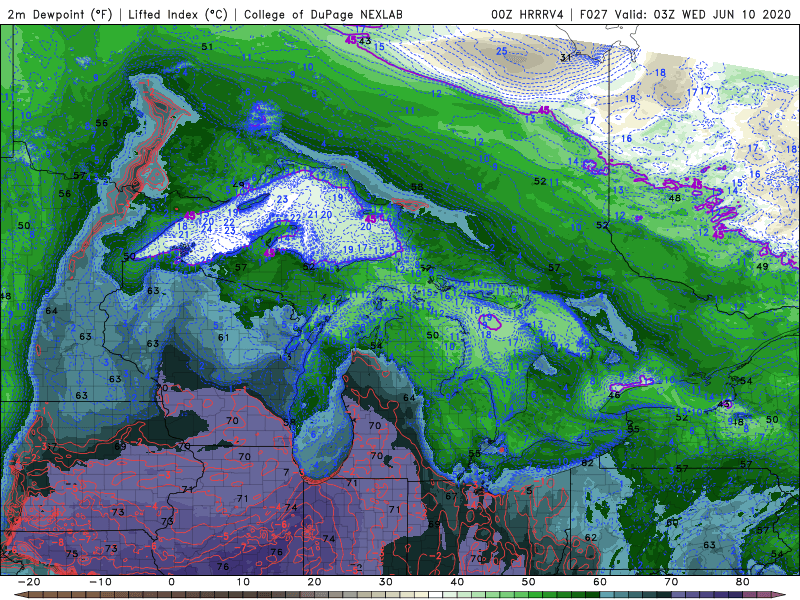Click the '-10' color scale label

pos(100,582)
